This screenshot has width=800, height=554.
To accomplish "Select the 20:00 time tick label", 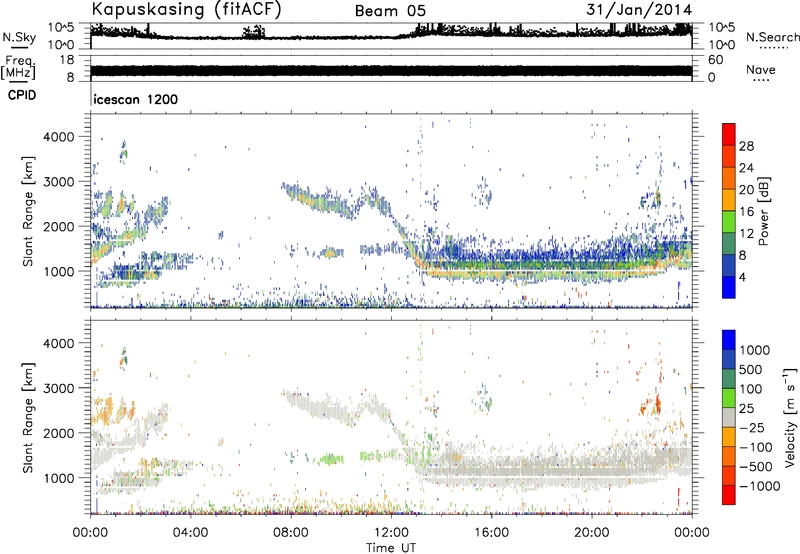I will (592, 533).
